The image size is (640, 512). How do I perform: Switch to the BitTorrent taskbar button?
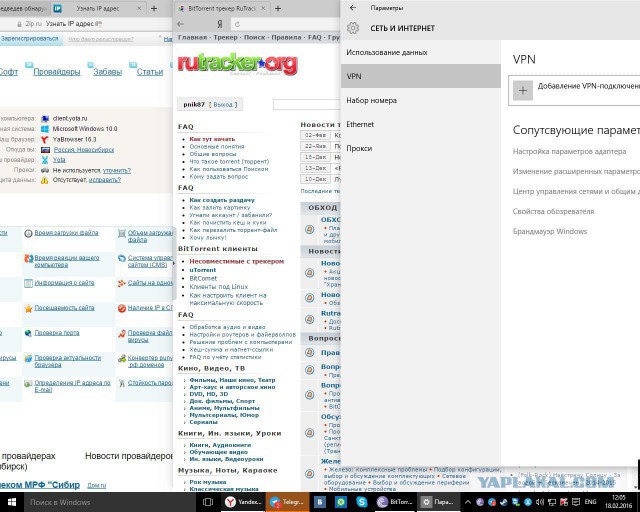[394, 502]
